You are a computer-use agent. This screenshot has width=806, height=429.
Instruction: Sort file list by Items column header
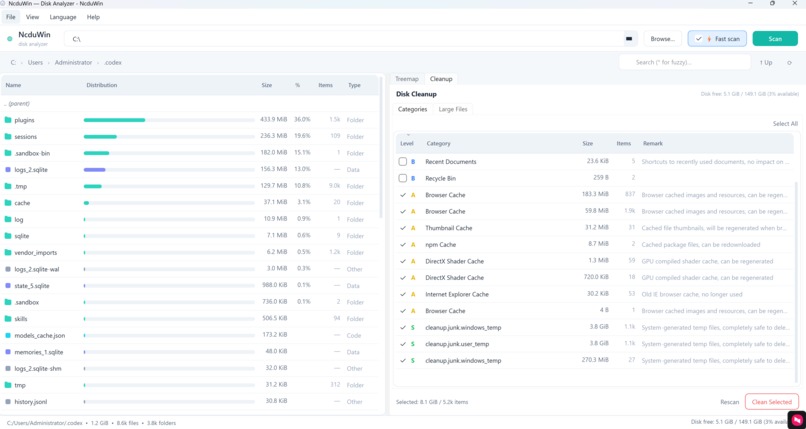325,85
